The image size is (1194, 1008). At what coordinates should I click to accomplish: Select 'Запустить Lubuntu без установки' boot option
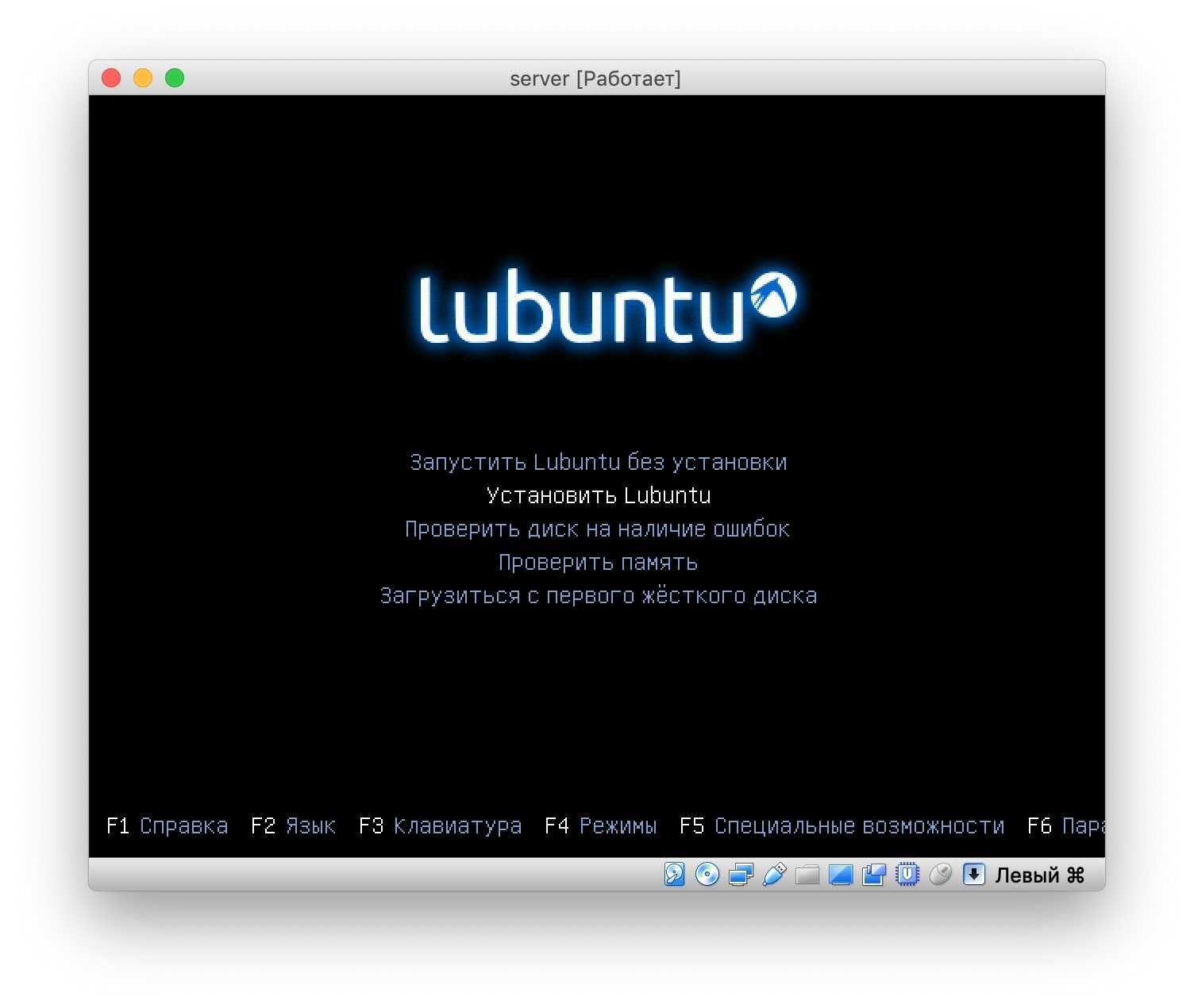pyautogui.click(x=598, y=462)
